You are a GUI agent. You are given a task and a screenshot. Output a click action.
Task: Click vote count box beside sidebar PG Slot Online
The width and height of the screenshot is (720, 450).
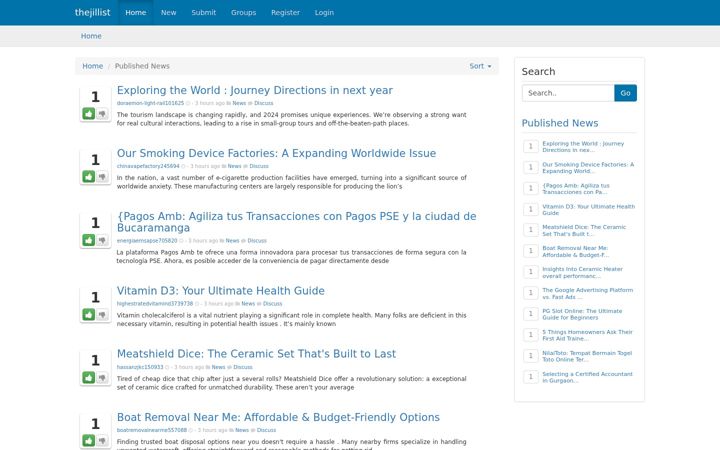coord(530,314)
